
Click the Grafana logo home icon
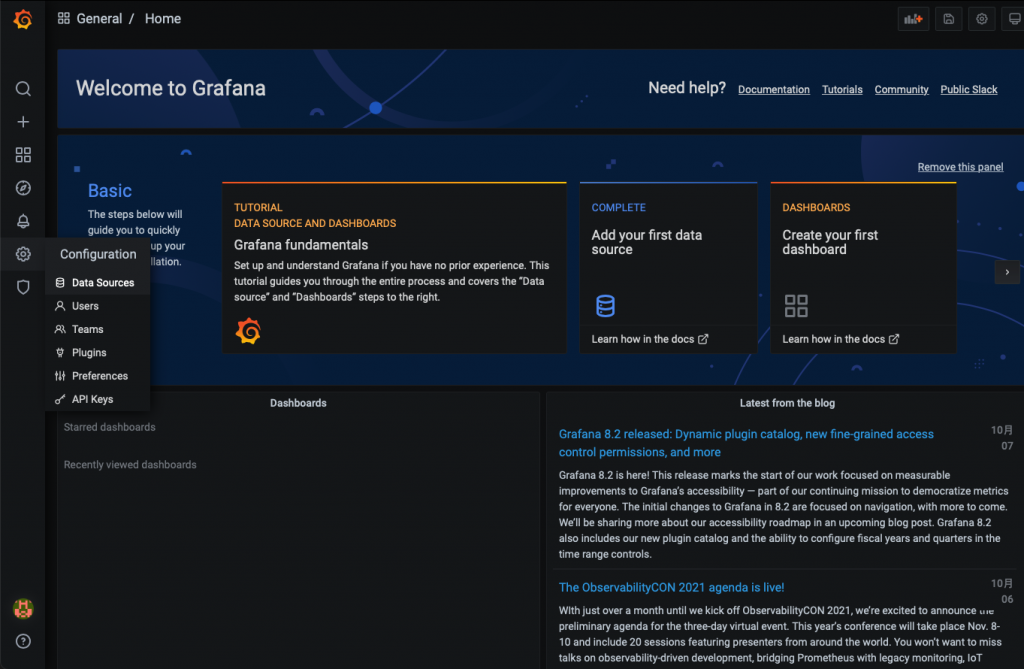click(x=23, y=20)
